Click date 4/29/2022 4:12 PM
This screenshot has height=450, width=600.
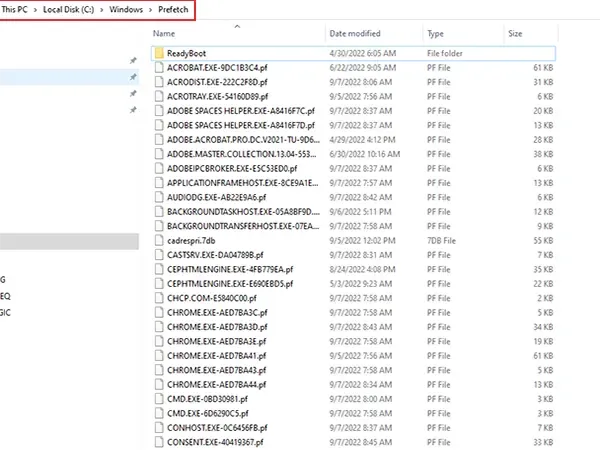click(x=362, y=140)
